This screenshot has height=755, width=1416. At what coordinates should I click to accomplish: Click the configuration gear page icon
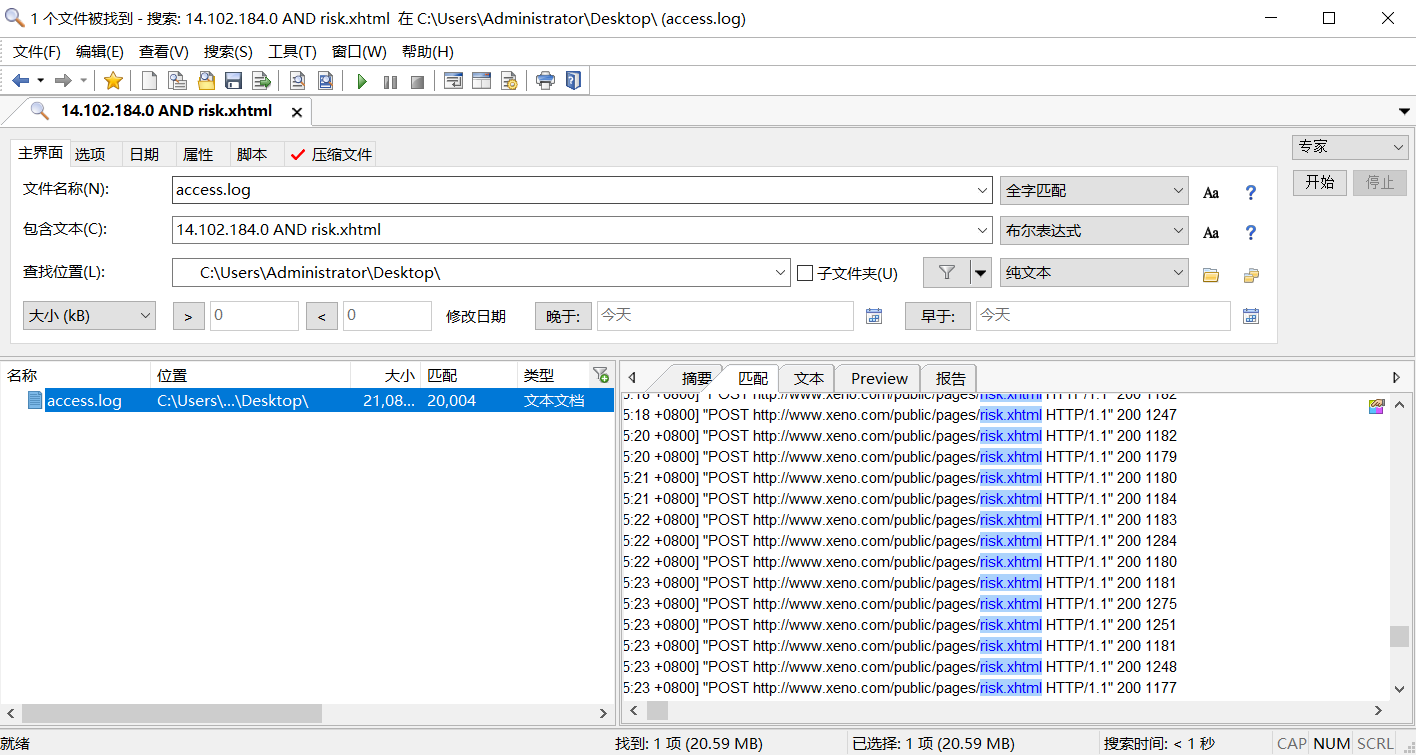509,81
